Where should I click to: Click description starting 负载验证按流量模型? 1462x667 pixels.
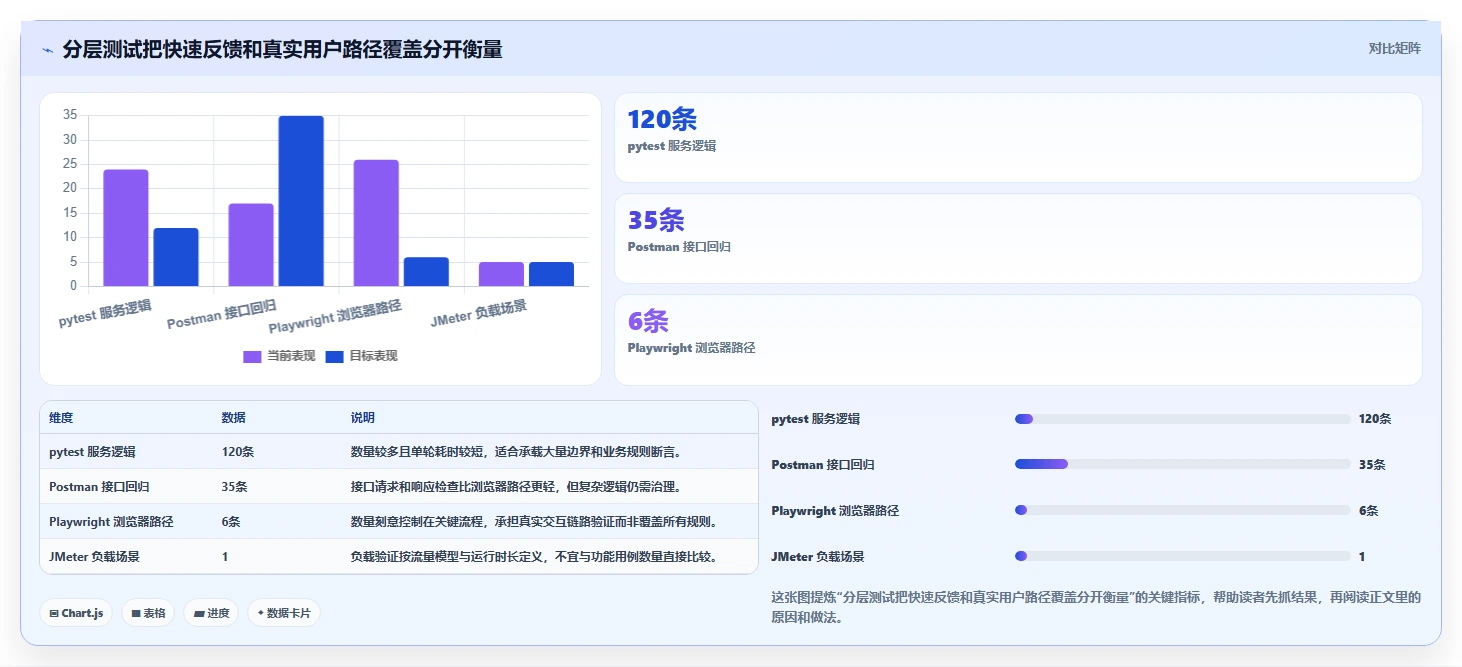point(534,557)
